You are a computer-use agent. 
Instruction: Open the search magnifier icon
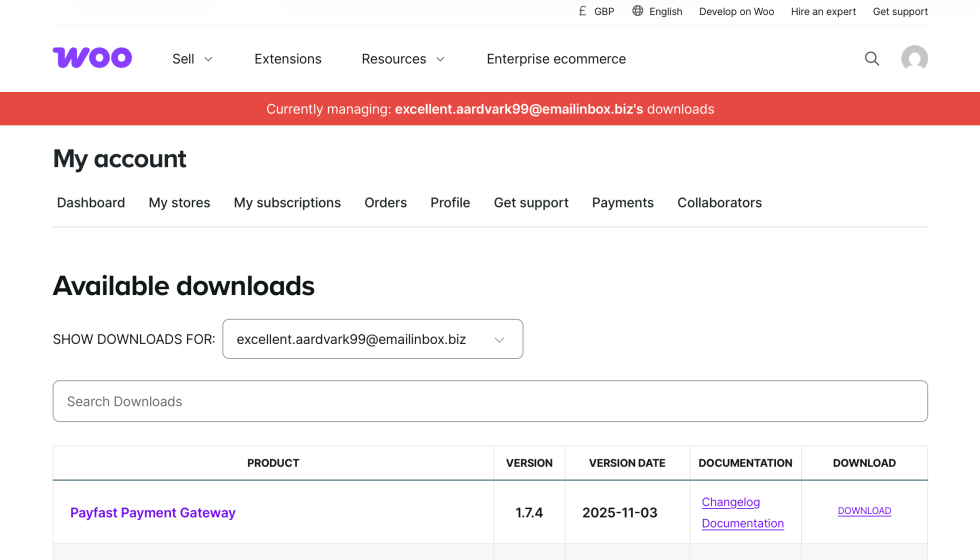coord(872,59)
